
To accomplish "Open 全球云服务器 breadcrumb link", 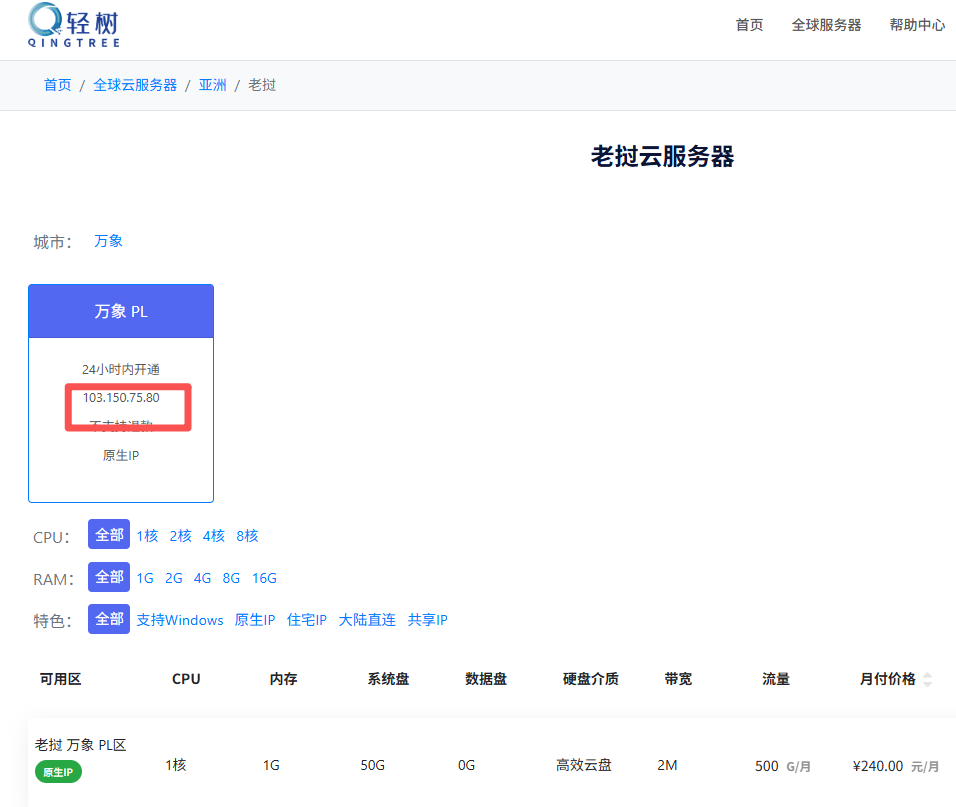I will pyautogui.click(x=135, y=85).
